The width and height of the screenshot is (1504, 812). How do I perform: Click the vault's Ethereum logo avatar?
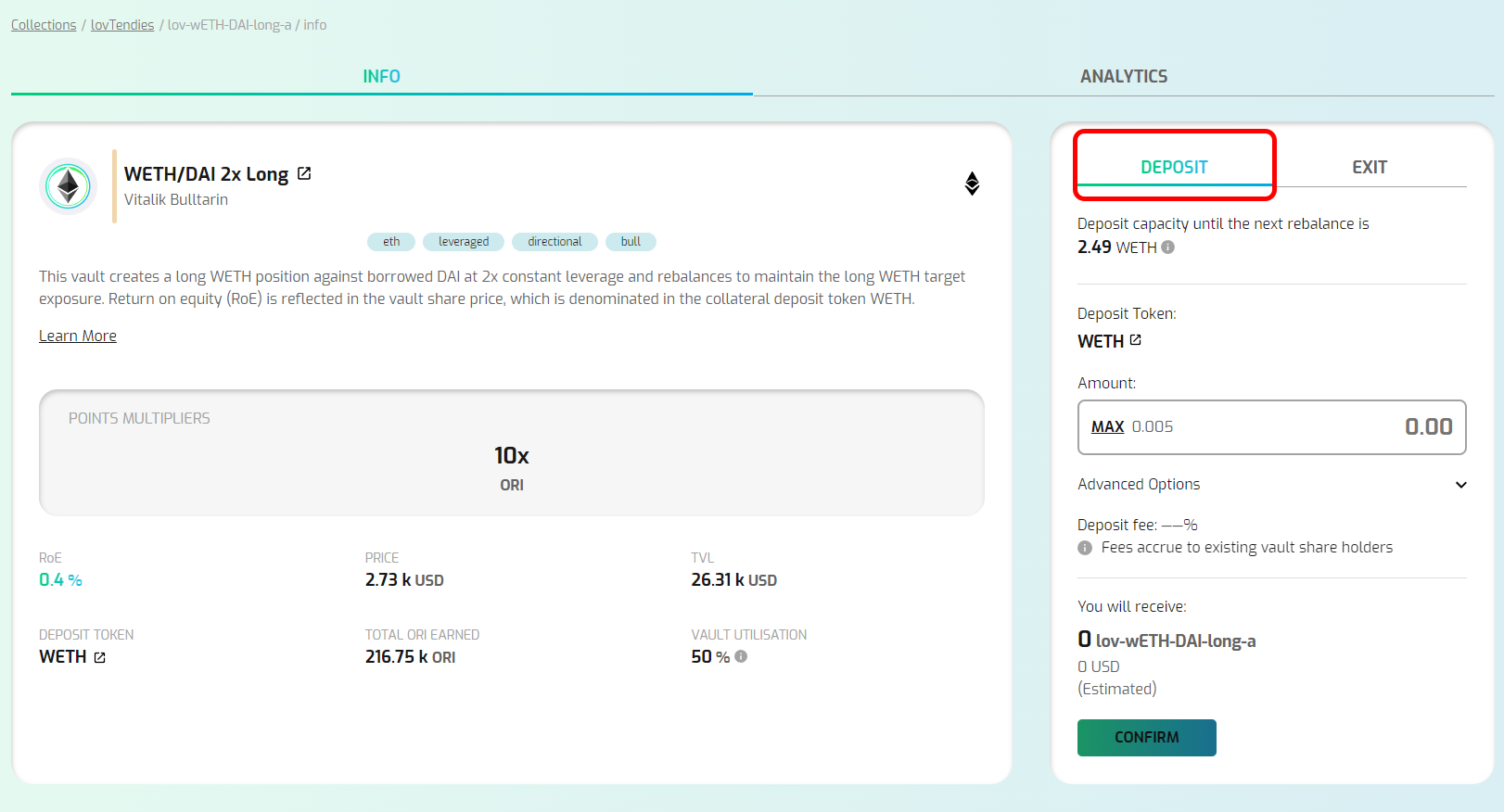[x=69, y=186]
